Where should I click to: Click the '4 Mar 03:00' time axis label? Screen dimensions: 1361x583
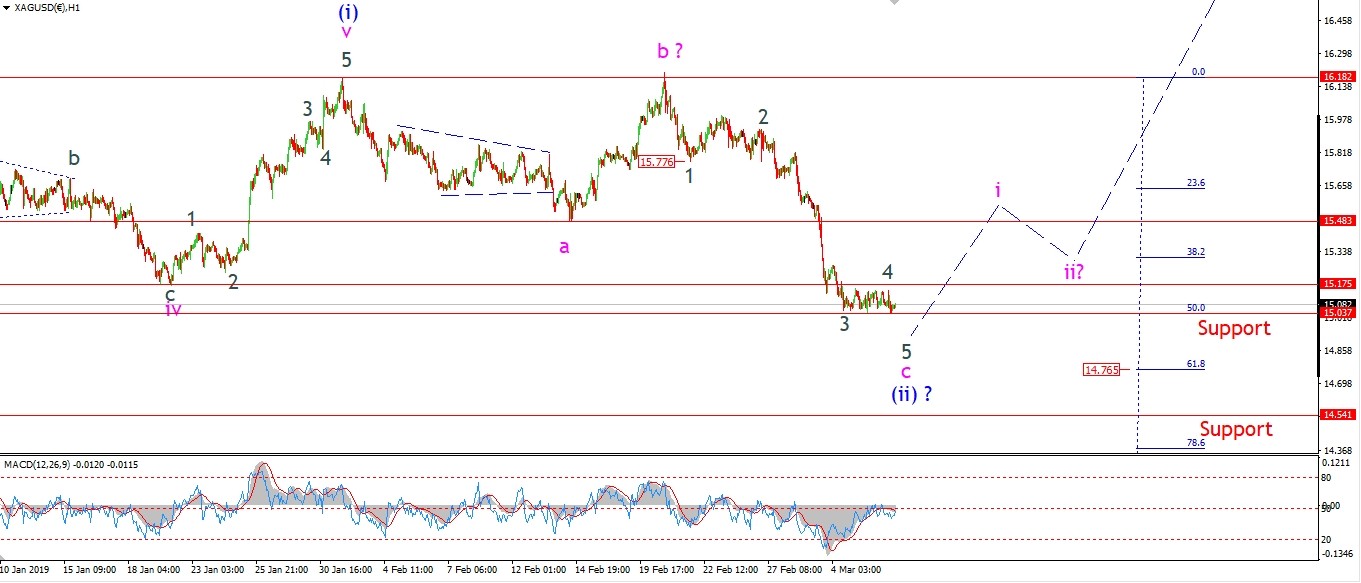click(857, 570)
